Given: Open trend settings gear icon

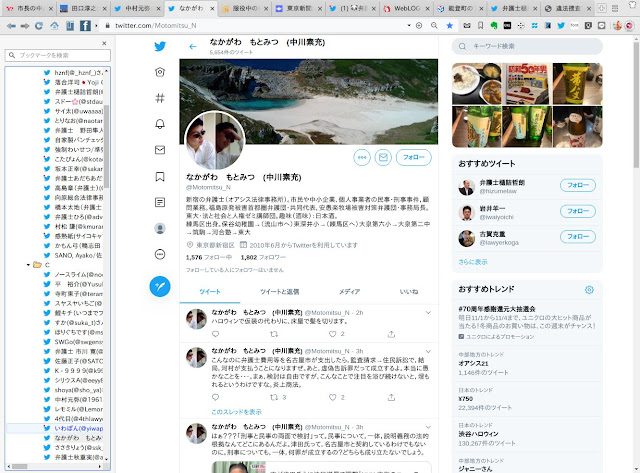Looking at the screenshot, I should [589, 290].
